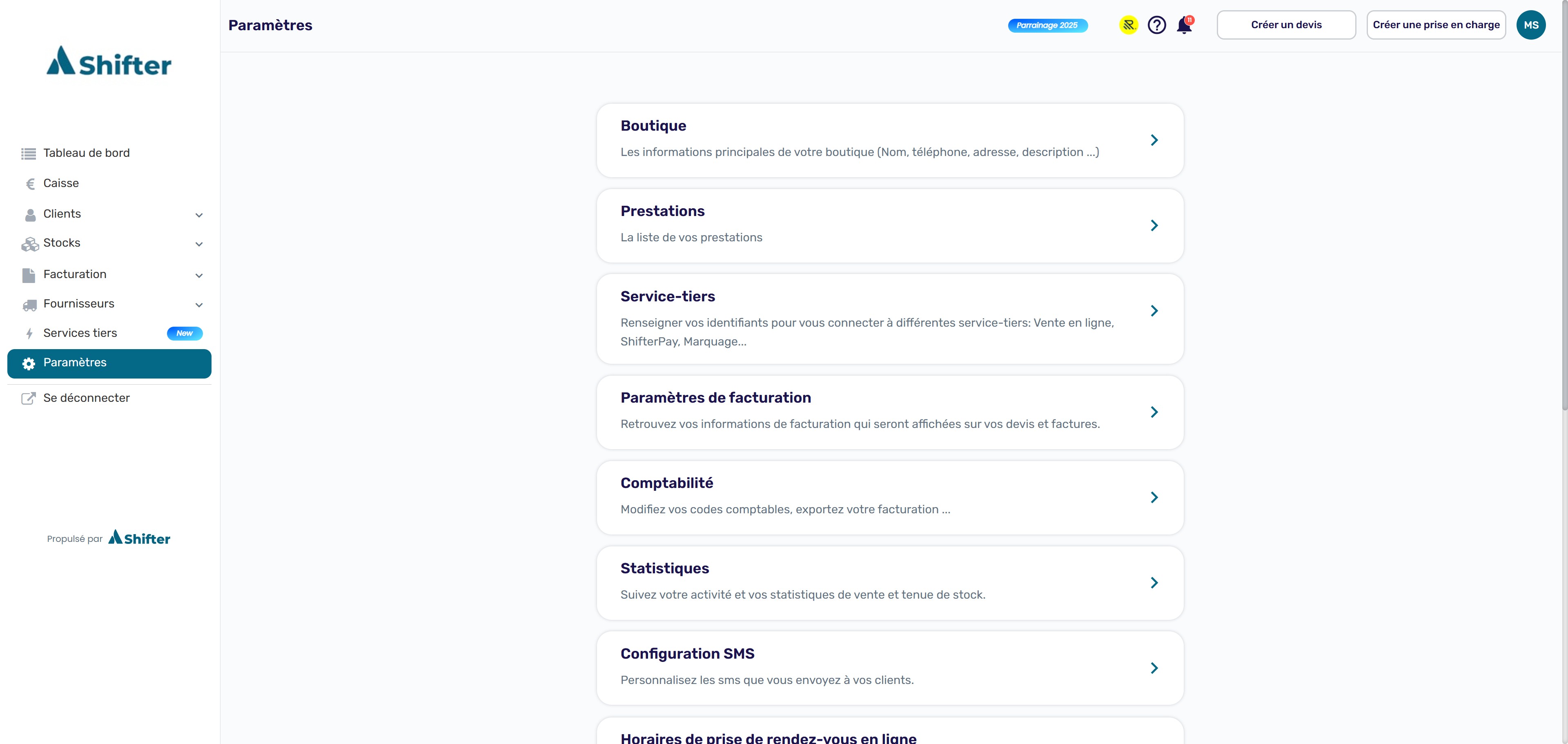Expand the Stocks submenu chevron
1568x744 pixels.
click(x=198, y=244)
